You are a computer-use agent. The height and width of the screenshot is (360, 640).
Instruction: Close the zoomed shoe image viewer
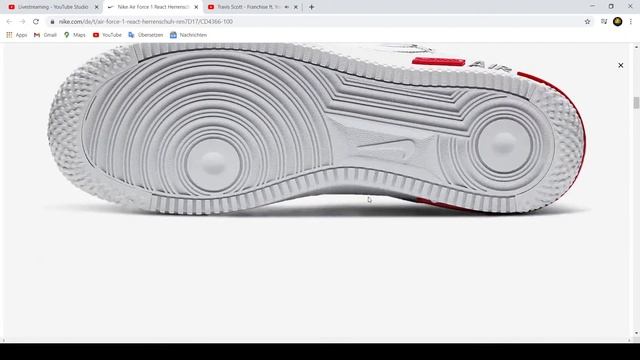(x=620, y=65)
